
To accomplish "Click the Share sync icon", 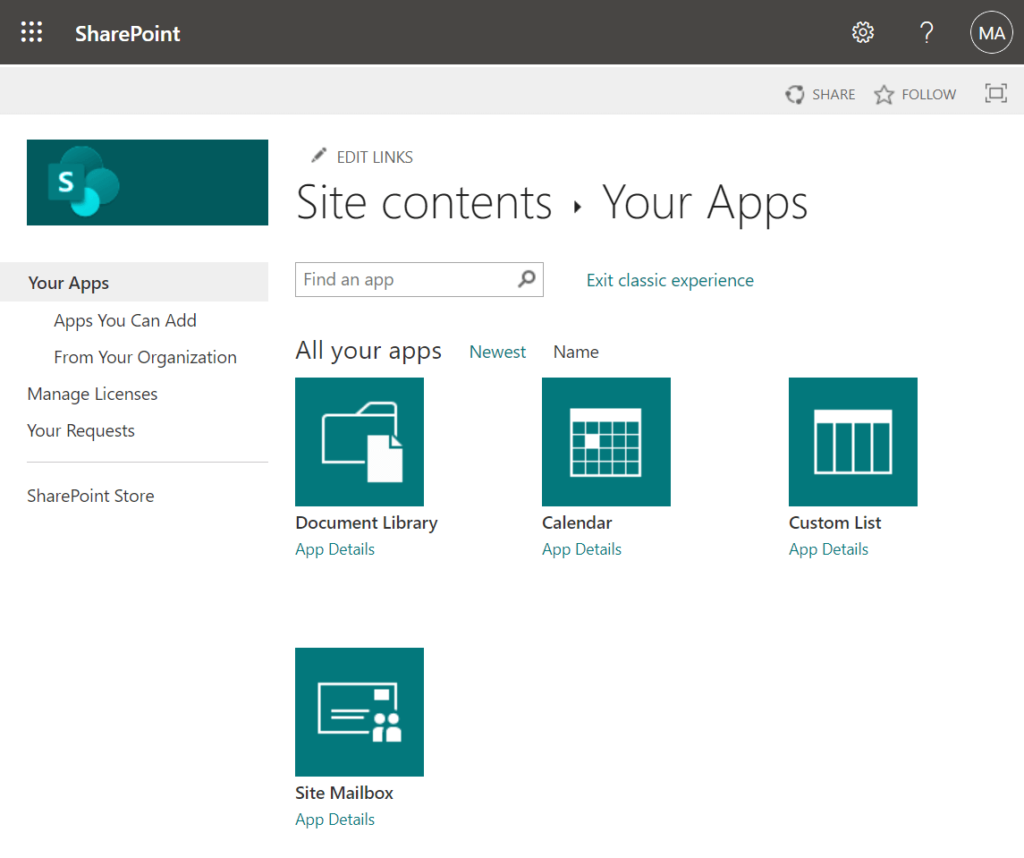I will 794,95.
